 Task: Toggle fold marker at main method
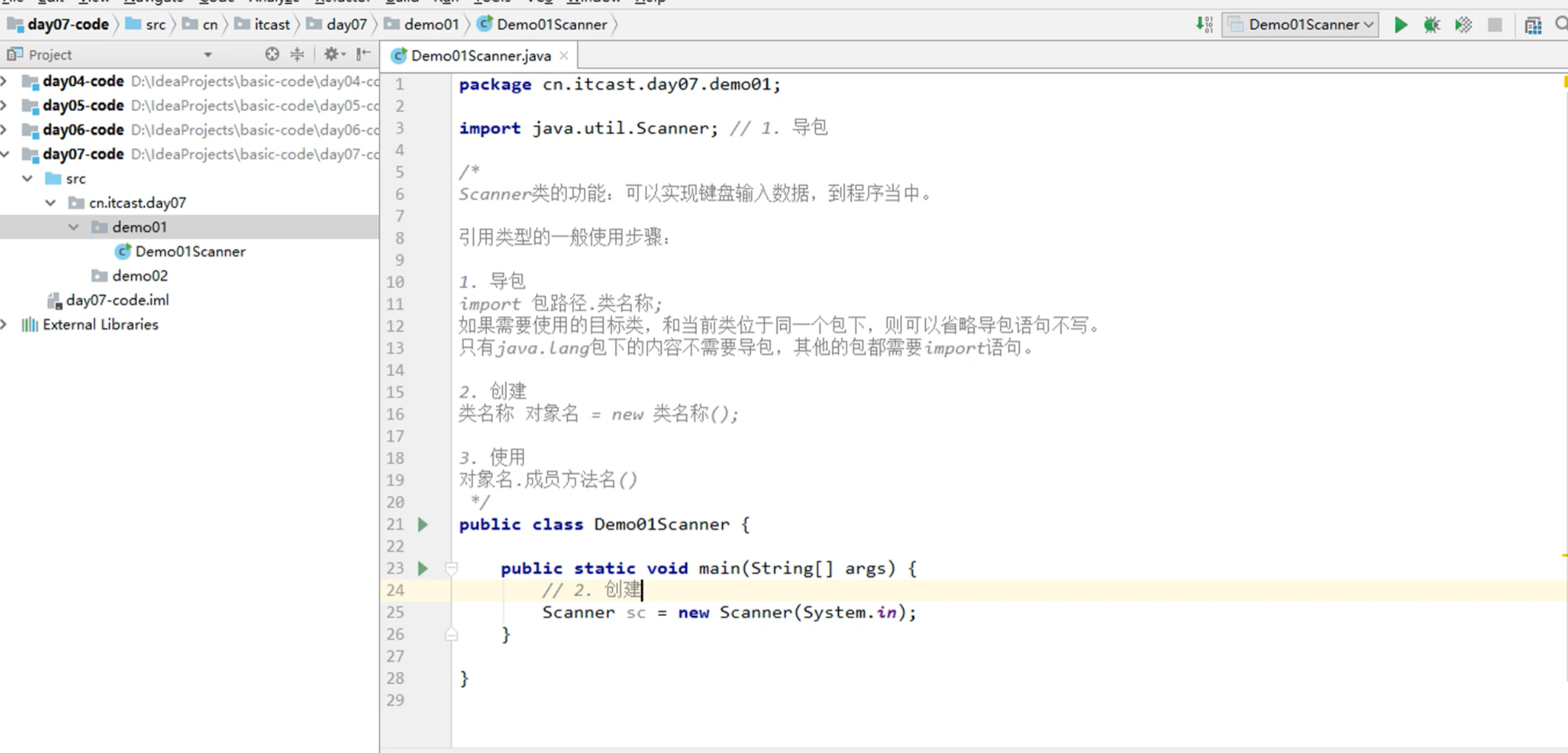pyautogui.click(x=451, y=568)
